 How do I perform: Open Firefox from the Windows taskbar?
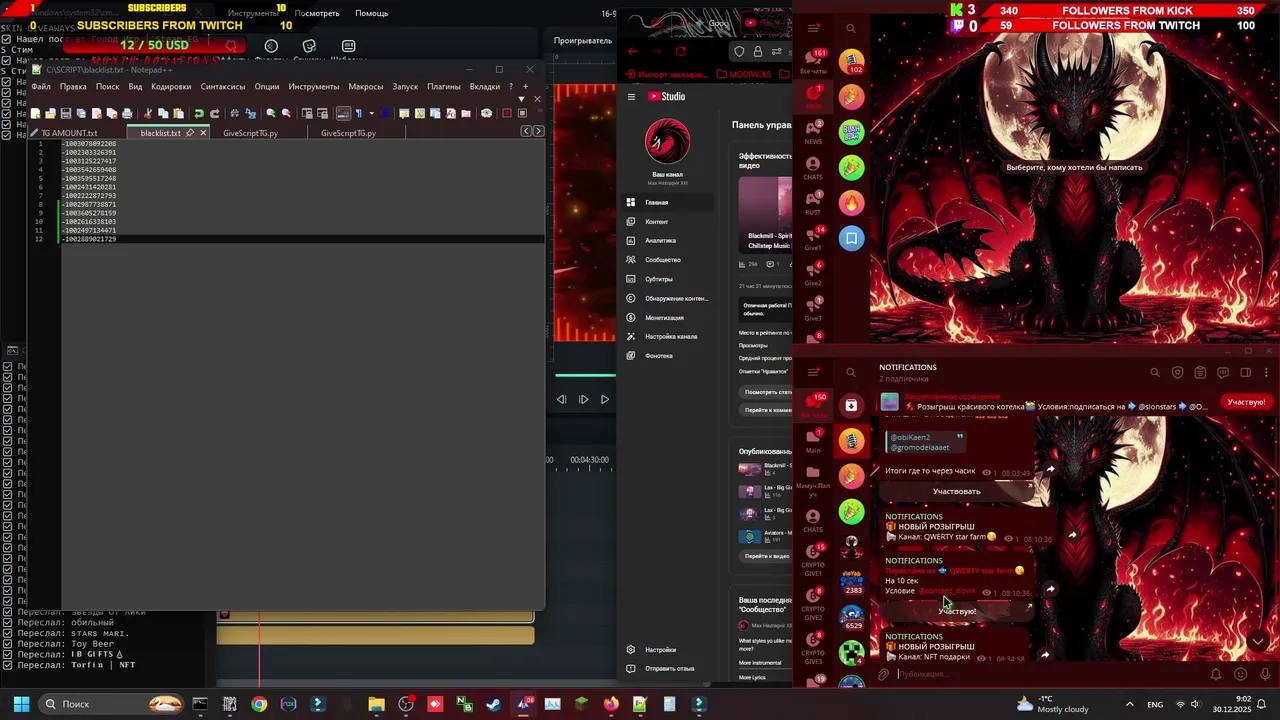pos(611,704)
